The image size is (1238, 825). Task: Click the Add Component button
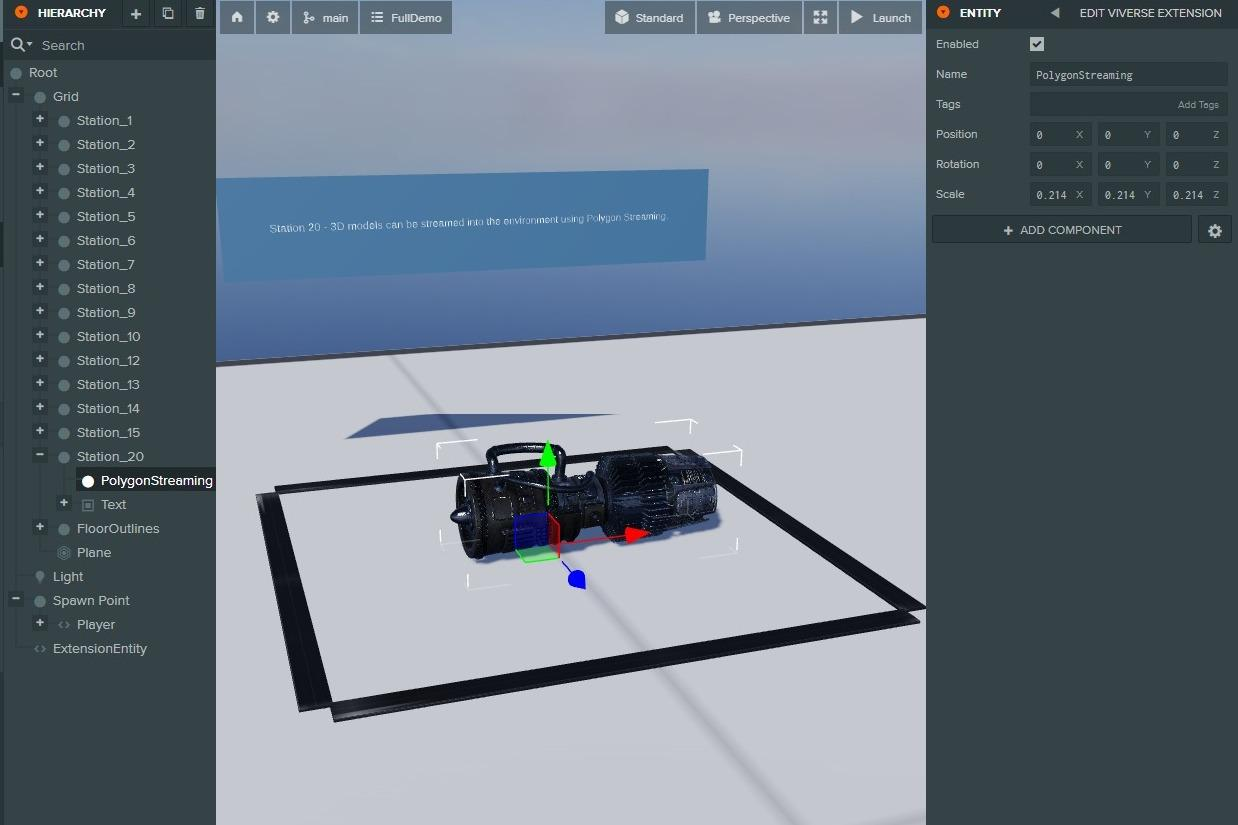click(x=1061, y=230)
